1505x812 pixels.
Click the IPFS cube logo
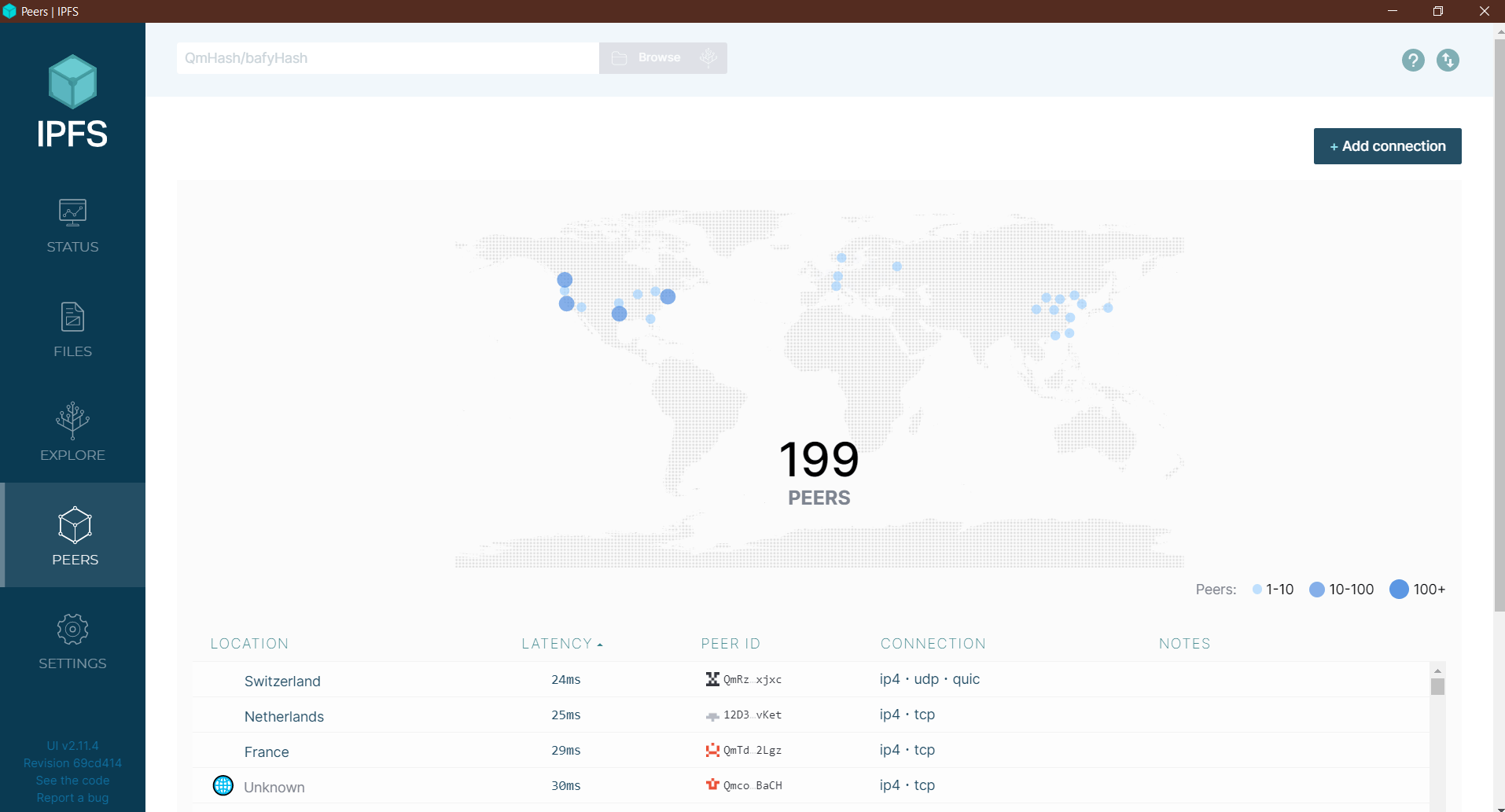[x=72, y=82]
